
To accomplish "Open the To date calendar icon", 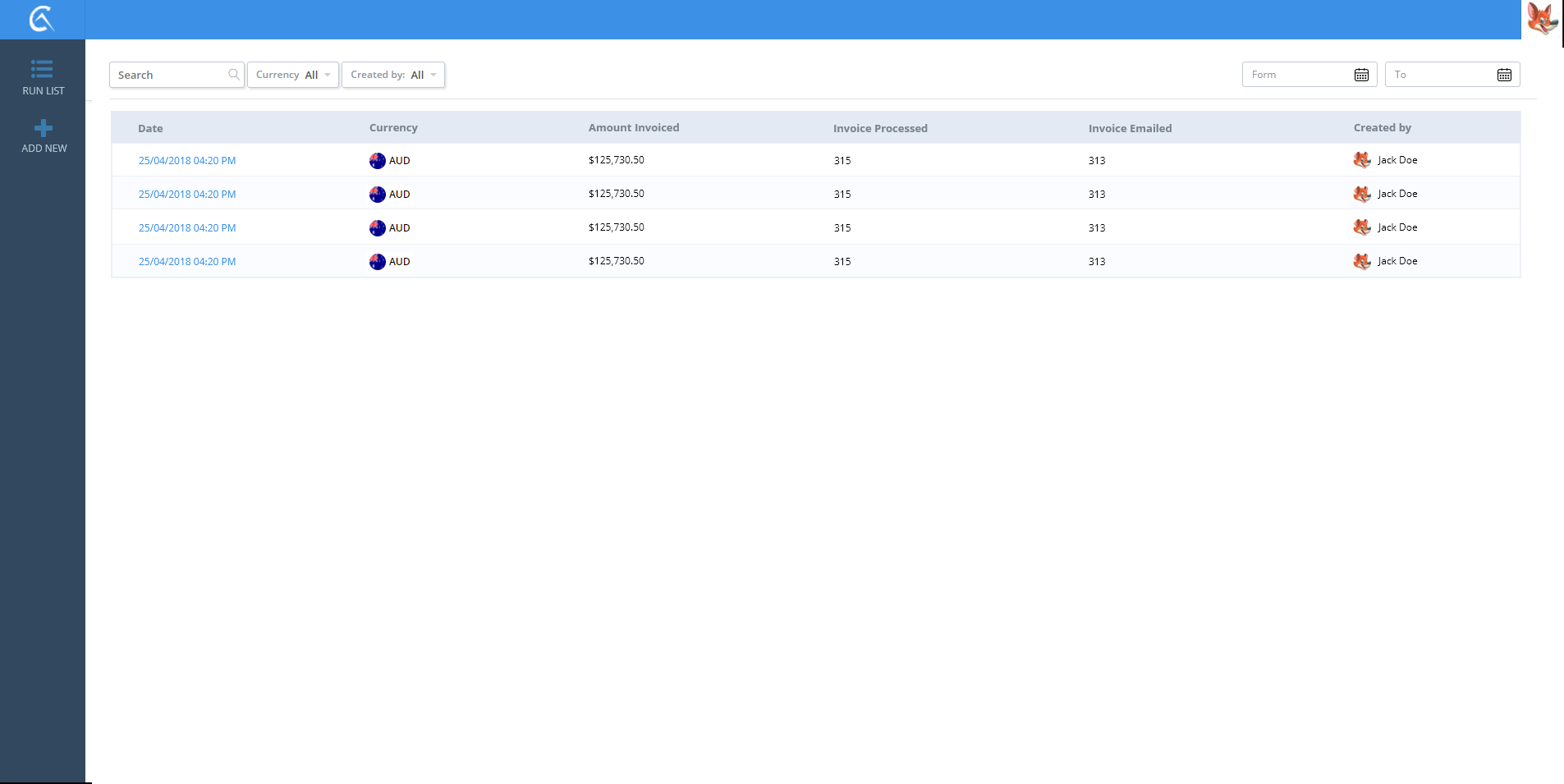I will (1504, 75).
